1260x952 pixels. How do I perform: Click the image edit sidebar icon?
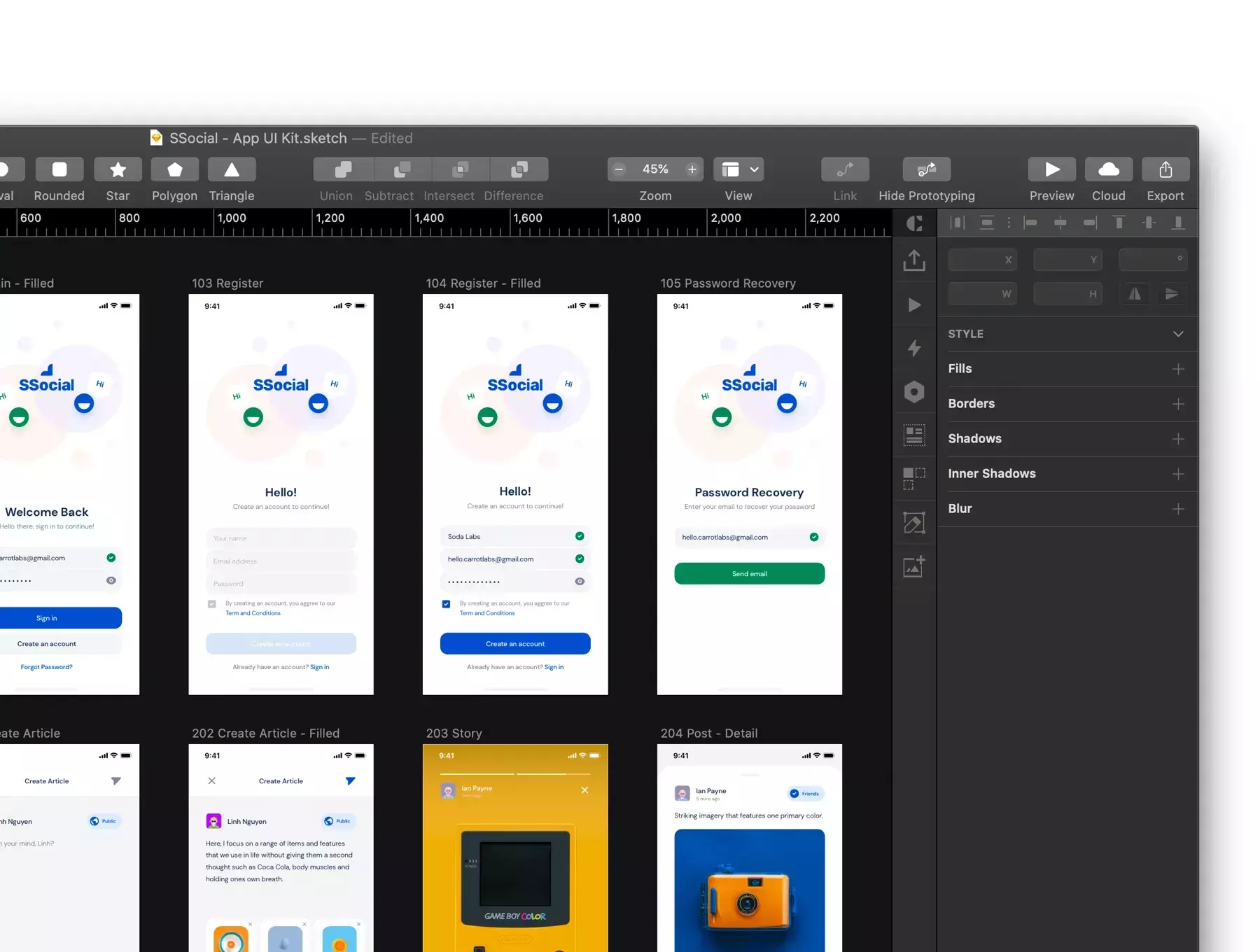[x=914, y=522]
